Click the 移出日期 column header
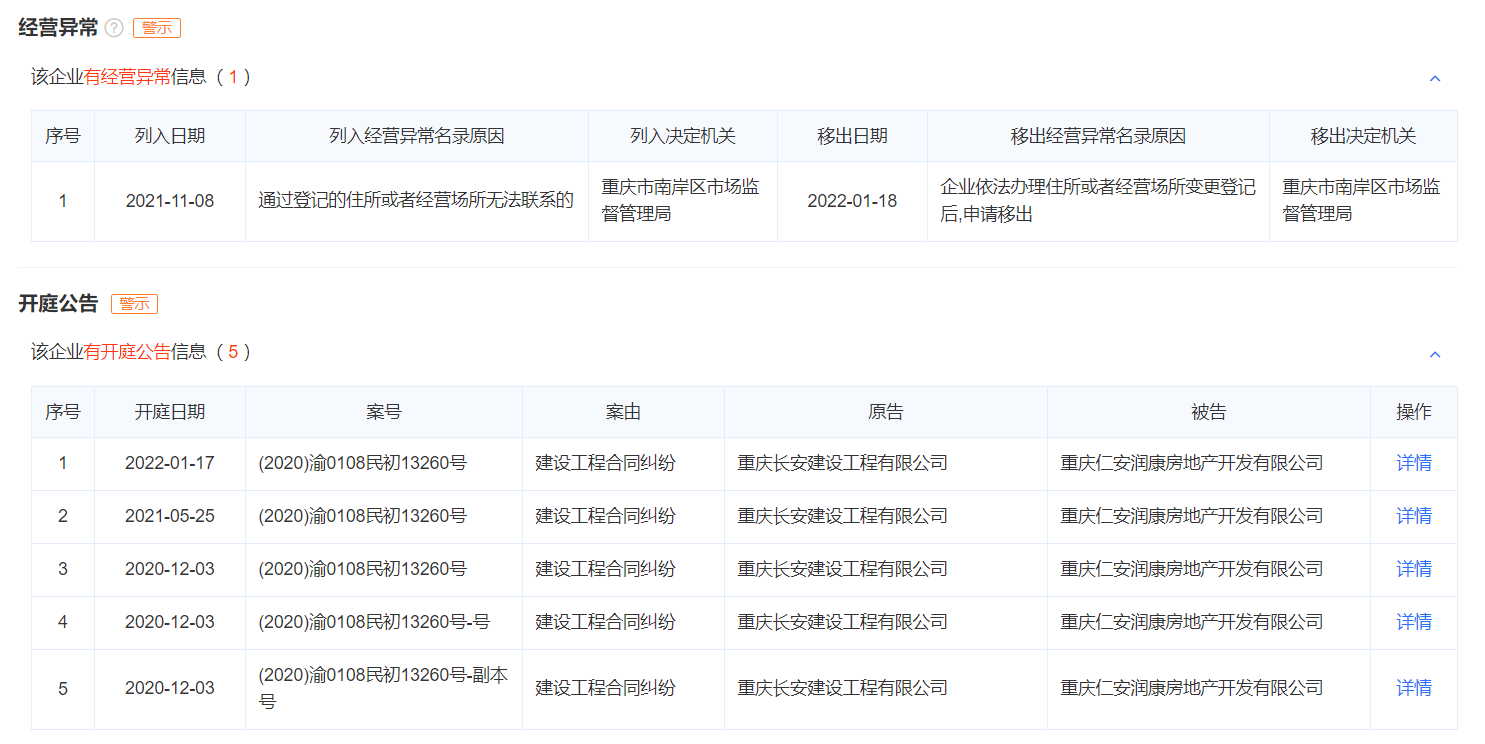Image resolution: width=1485 pixels, height=744 pixels. (853, 136)
